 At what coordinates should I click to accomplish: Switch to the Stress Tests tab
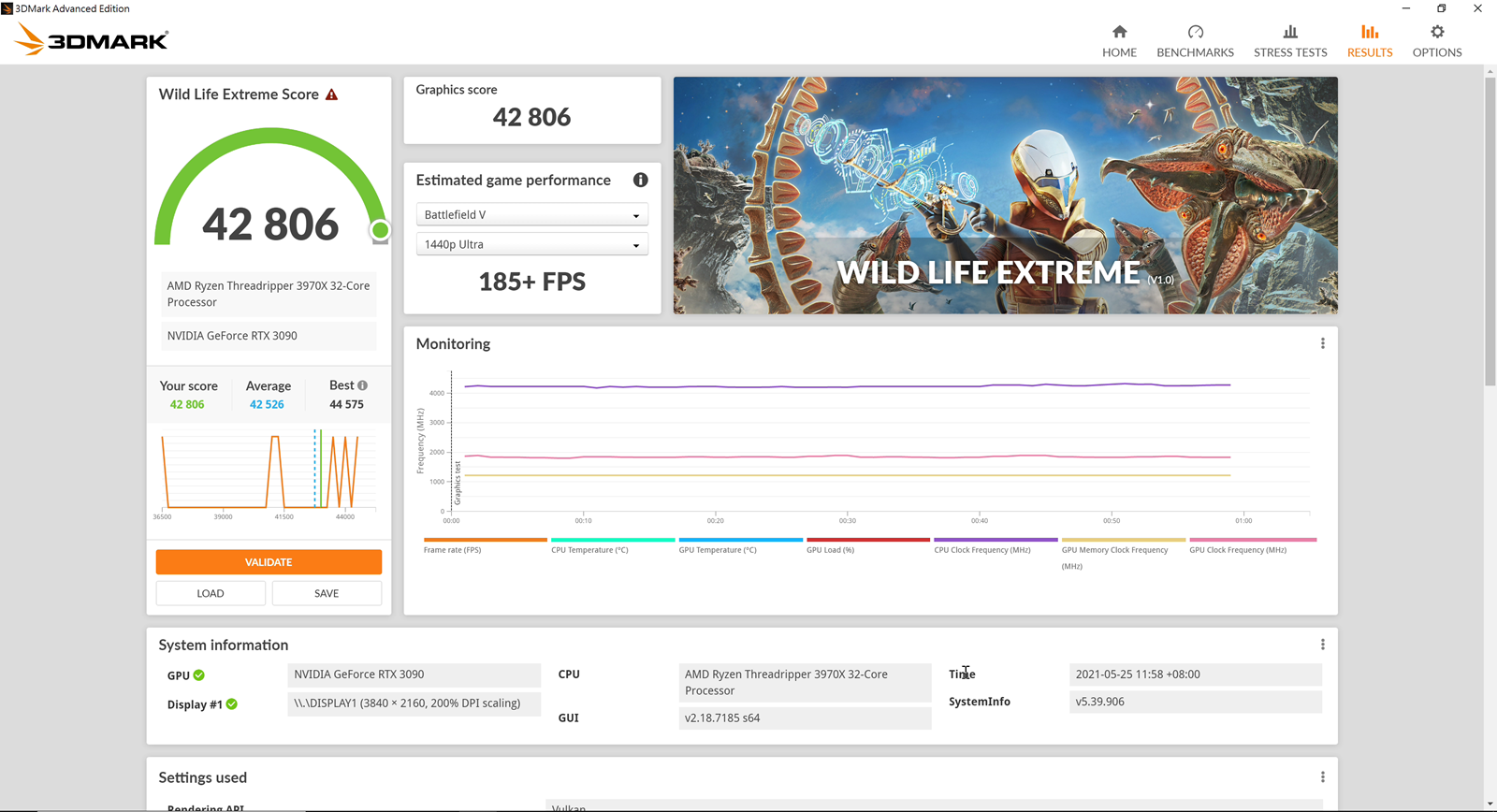pos(1290,41)
